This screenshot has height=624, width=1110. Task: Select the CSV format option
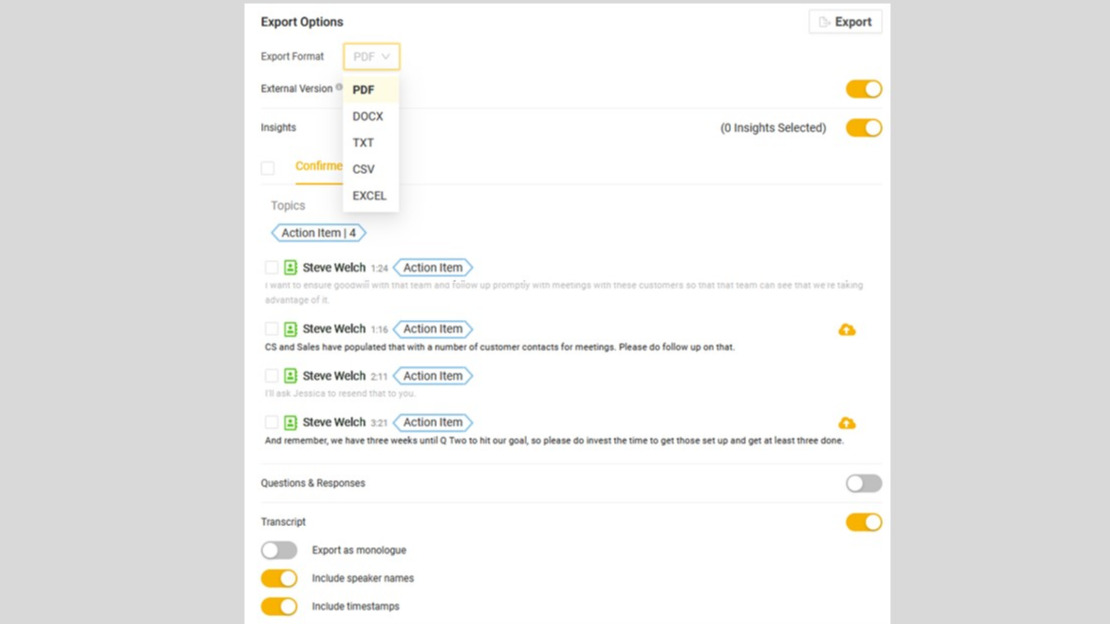[x=364, y=169]
